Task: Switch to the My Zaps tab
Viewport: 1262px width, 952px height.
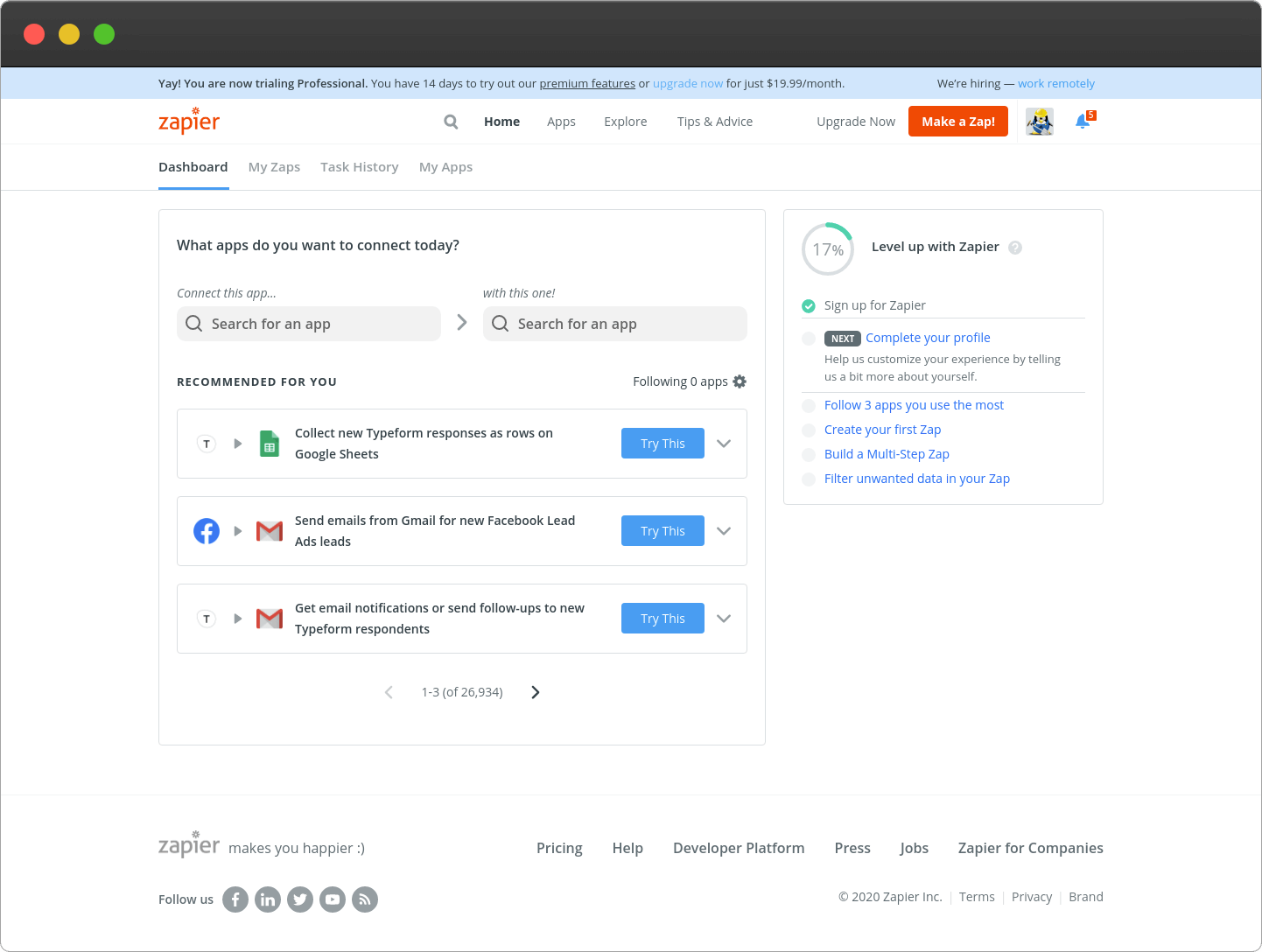Action: 274,167
